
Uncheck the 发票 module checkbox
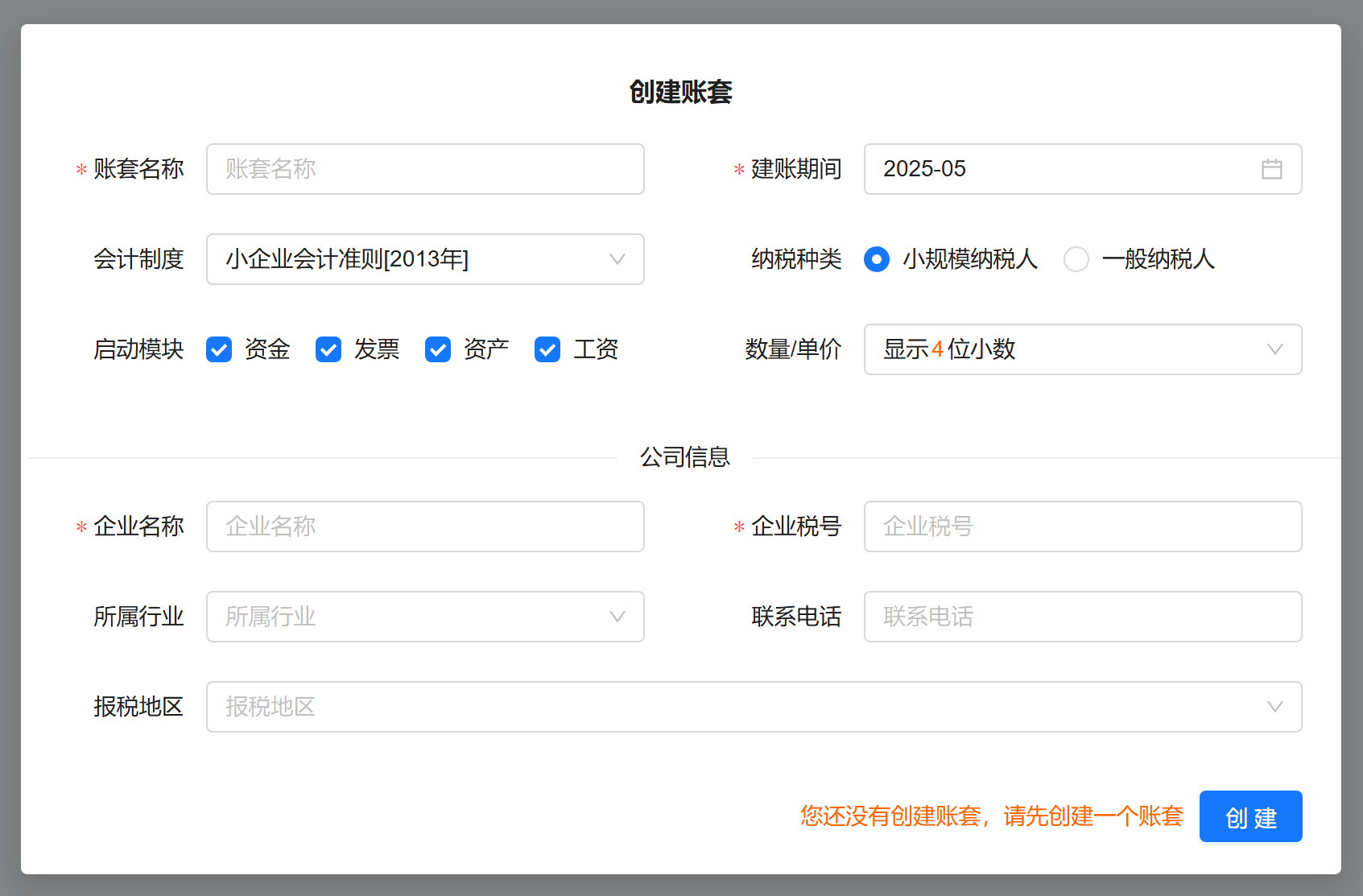[x=328, y=349]
